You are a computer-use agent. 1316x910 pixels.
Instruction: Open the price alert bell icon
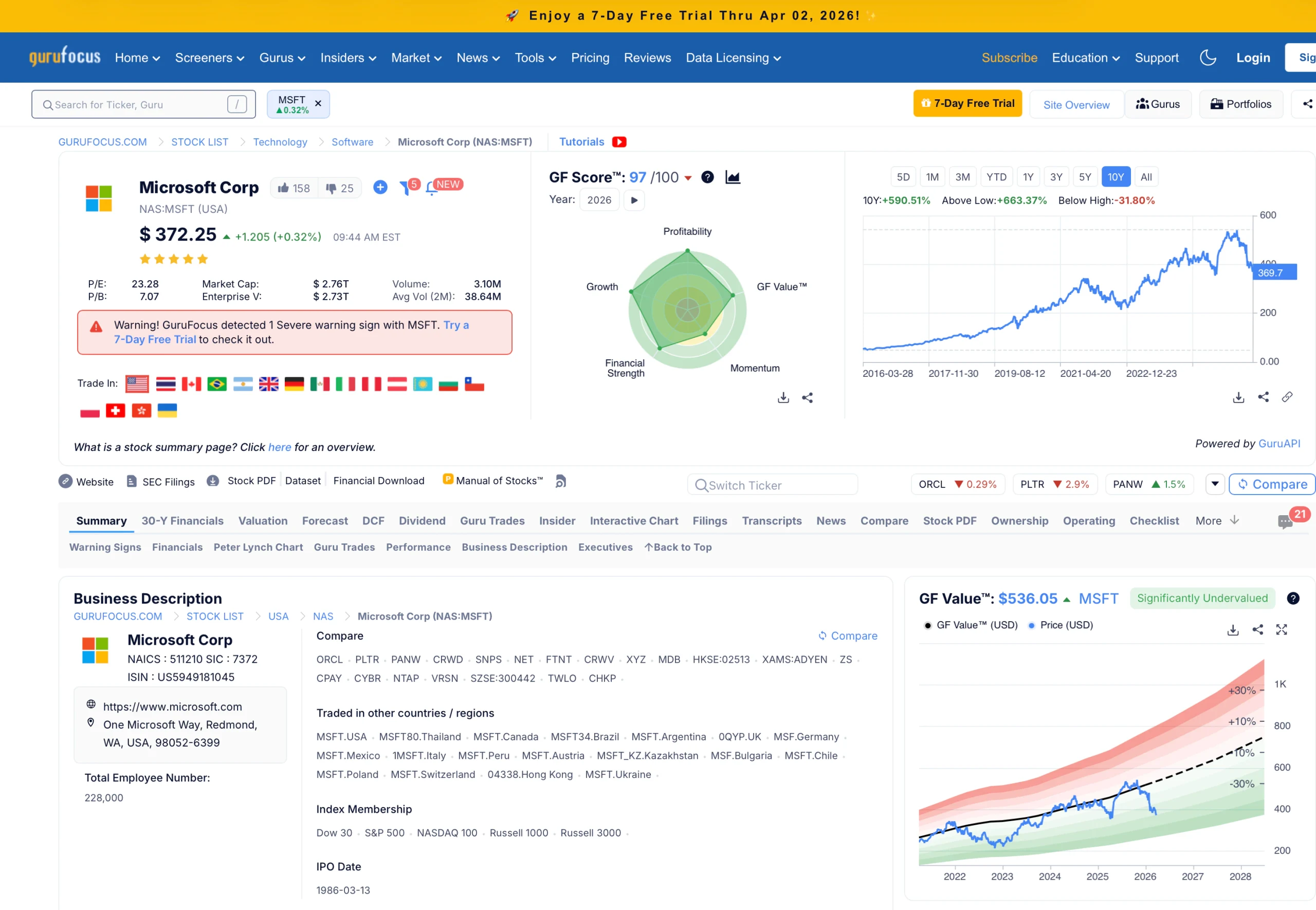431,189
